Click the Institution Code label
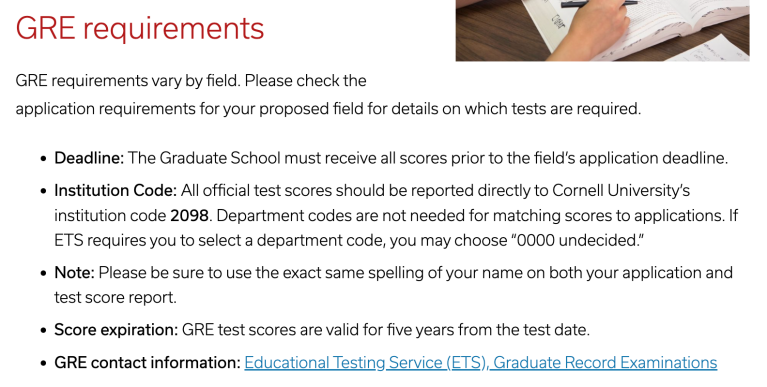The height and width of the screenshot is (387, 767). point(115,190)
